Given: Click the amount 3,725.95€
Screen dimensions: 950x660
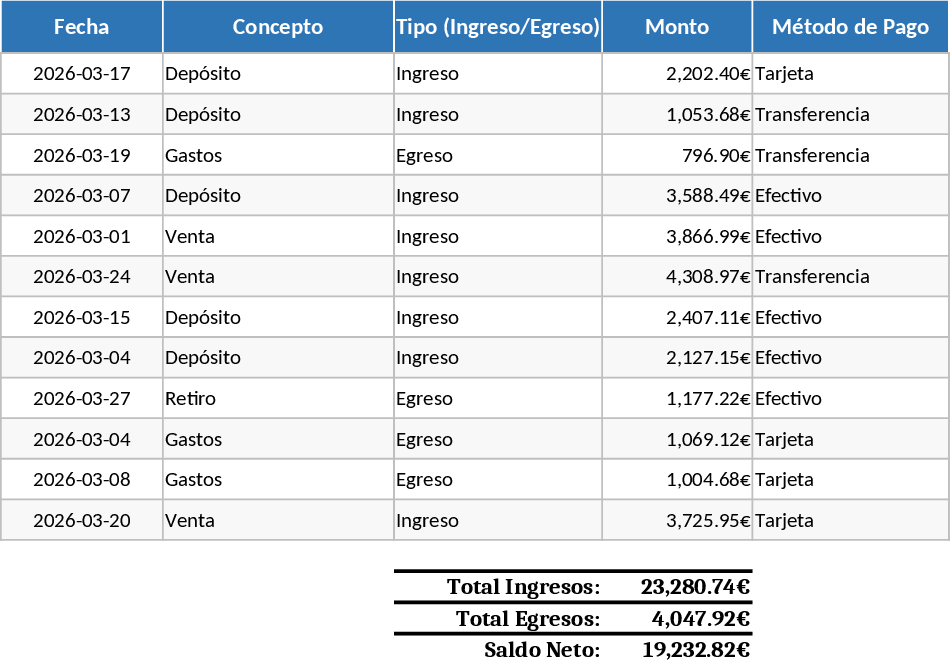Looking at the screenshot, I should click(x=707, y=521).
